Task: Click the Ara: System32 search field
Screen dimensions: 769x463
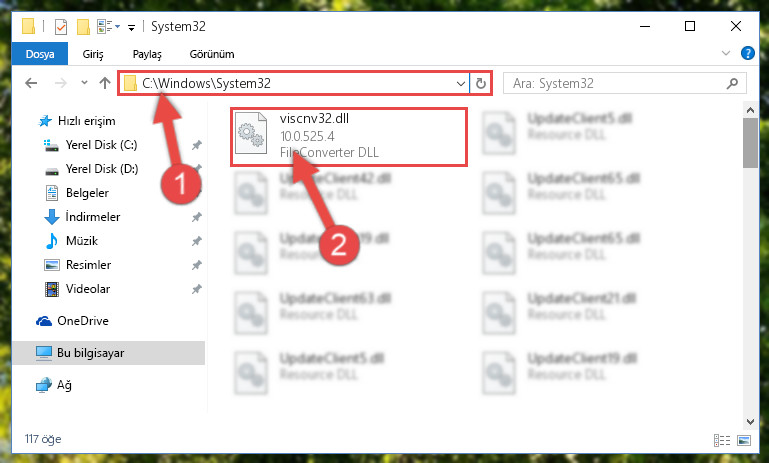Action: (625, 83)
